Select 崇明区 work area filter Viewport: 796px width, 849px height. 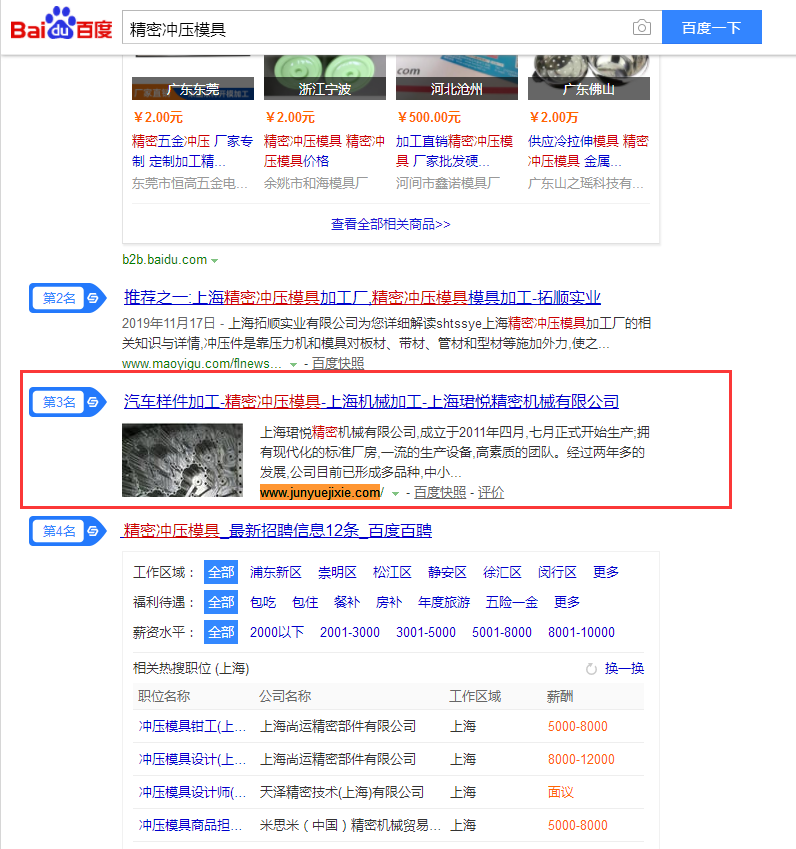337,572
